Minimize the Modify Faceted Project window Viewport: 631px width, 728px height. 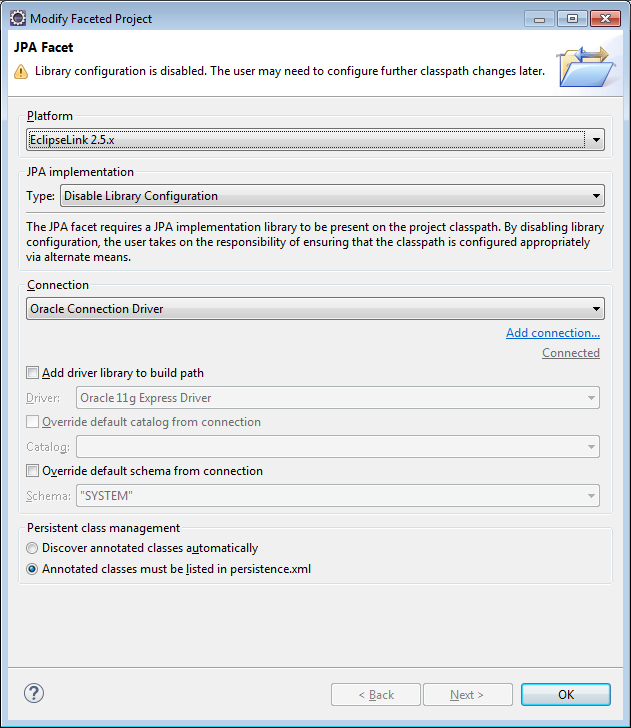[543, 17]
